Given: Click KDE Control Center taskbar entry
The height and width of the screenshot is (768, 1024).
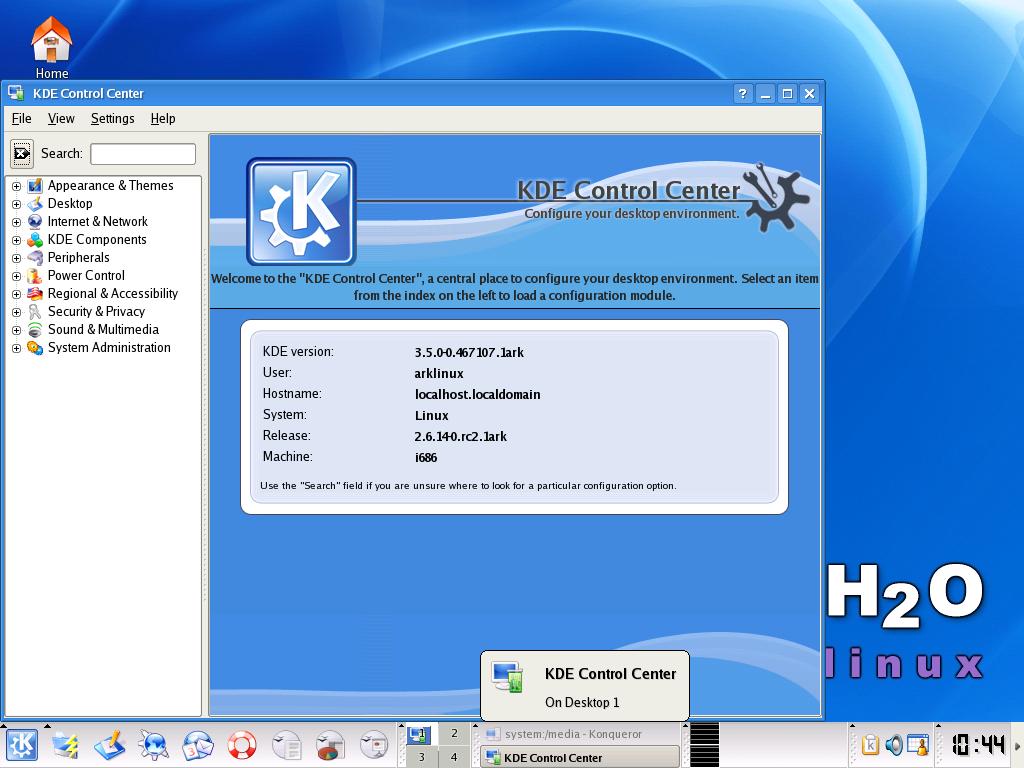Looking at the screenshot, I should coord(580,758).
